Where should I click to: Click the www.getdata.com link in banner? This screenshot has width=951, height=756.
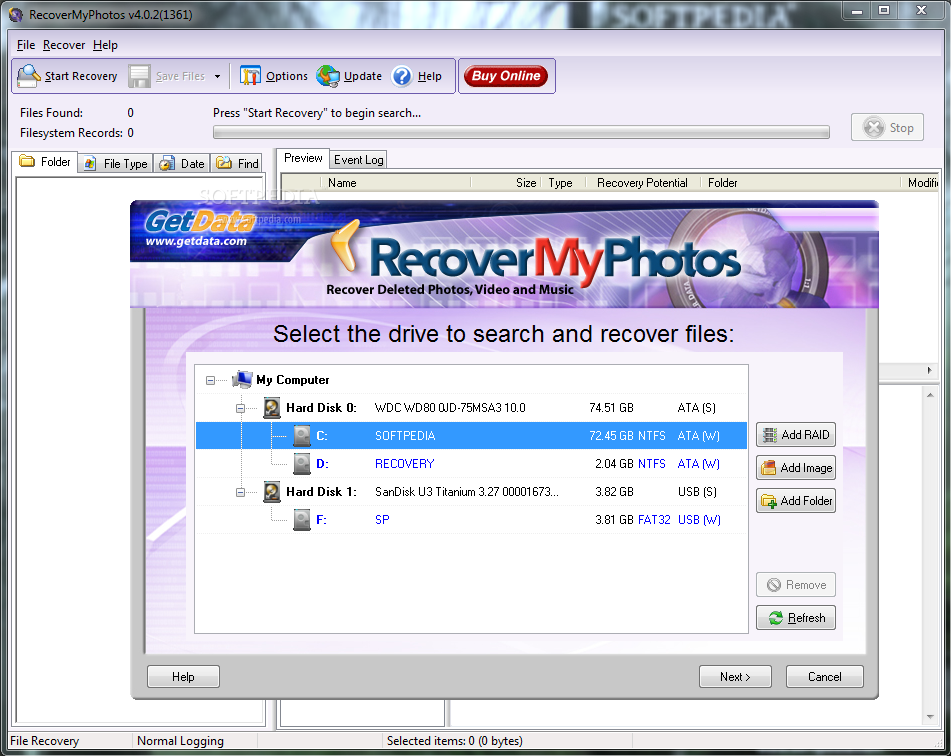pos(196,241)
